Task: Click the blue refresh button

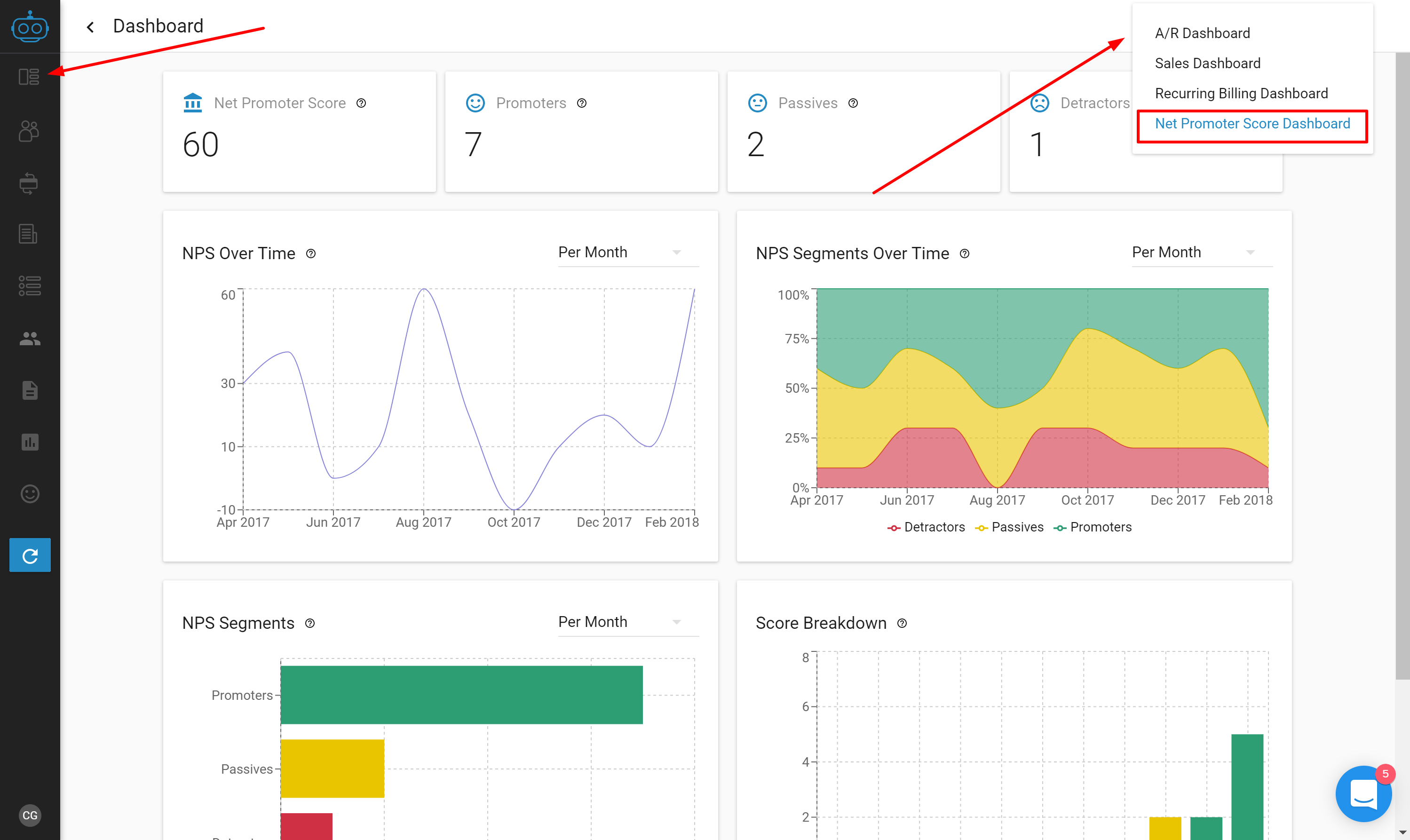Action: (x=30, y=555)
